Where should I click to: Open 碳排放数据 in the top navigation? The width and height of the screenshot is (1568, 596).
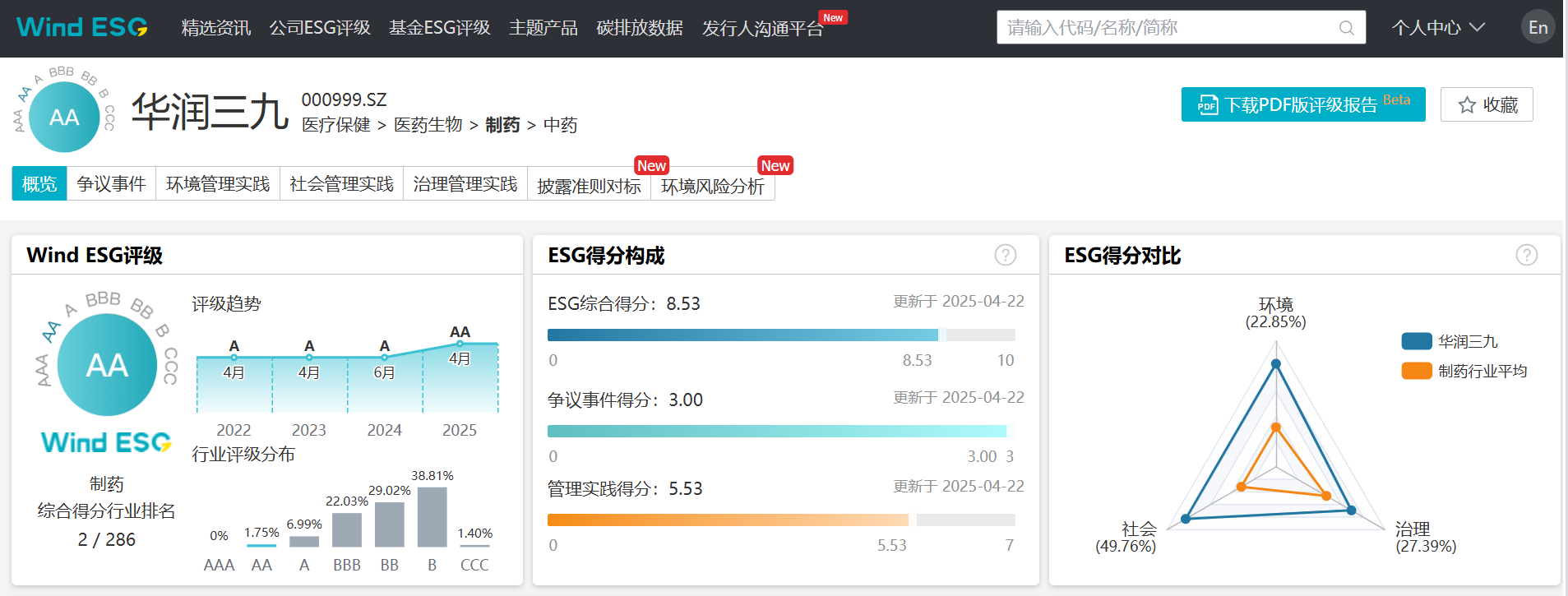pos(640,28)
